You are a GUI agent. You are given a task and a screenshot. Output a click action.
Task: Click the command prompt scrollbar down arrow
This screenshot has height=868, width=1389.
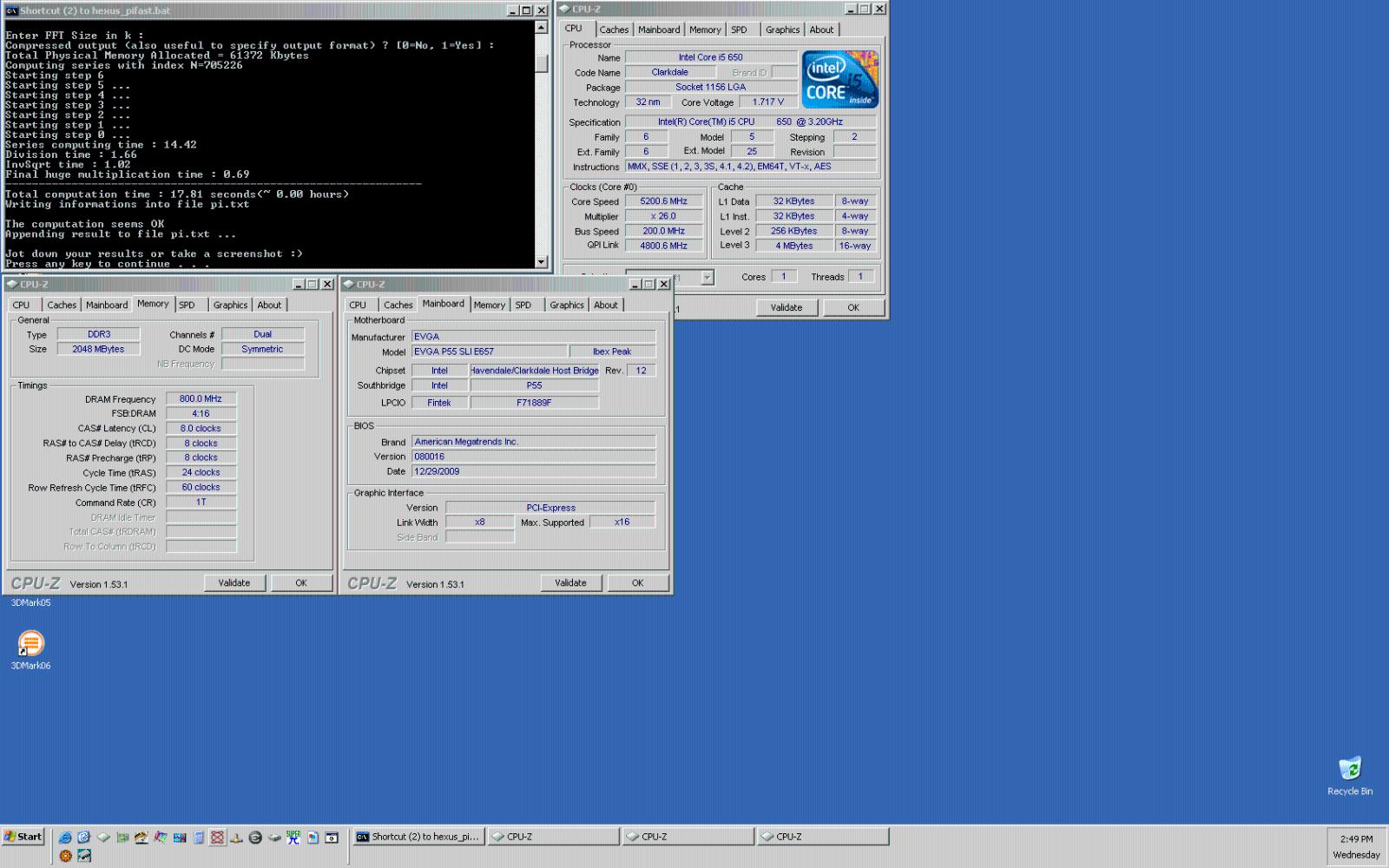542,261
